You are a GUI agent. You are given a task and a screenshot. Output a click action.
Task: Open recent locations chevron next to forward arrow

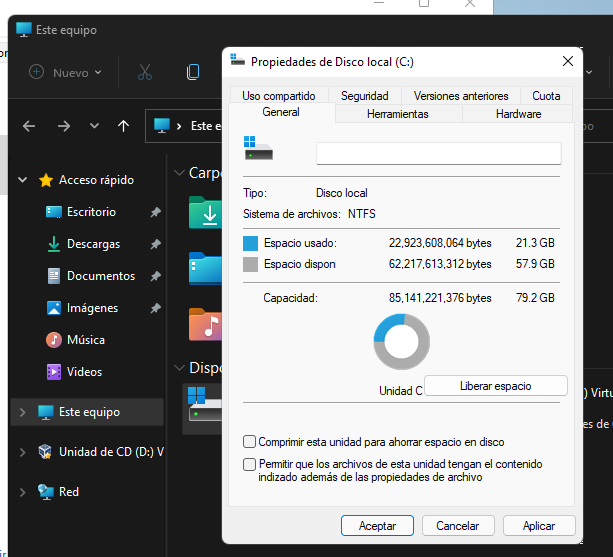[x=94, y=126]
